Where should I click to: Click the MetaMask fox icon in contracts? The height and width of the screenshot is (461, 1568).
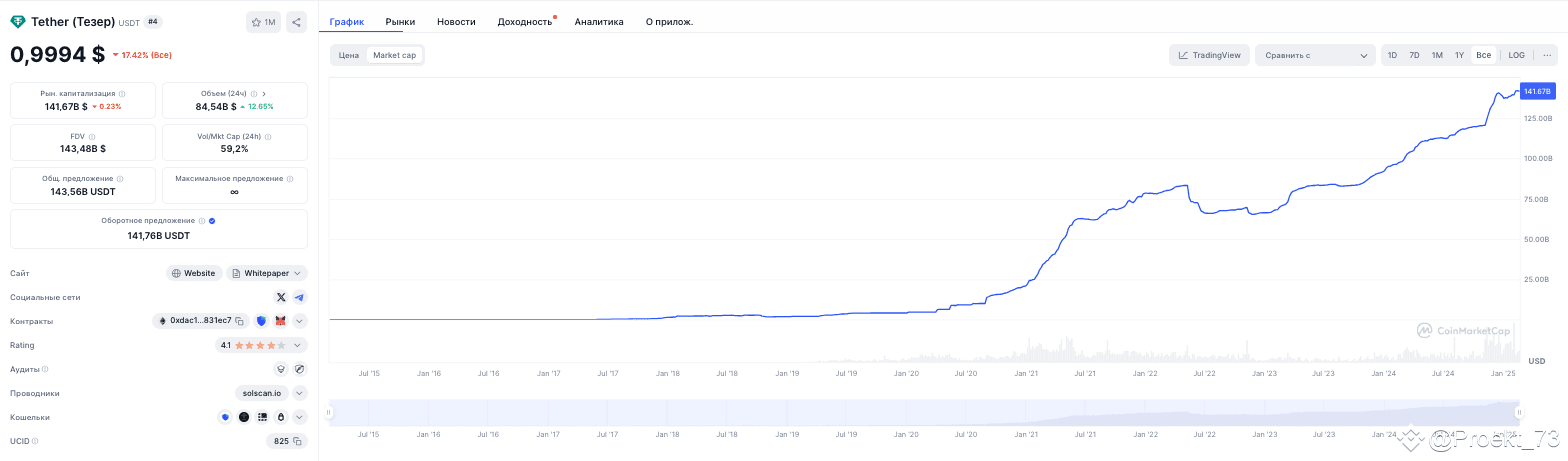click(x=280, y=321)
